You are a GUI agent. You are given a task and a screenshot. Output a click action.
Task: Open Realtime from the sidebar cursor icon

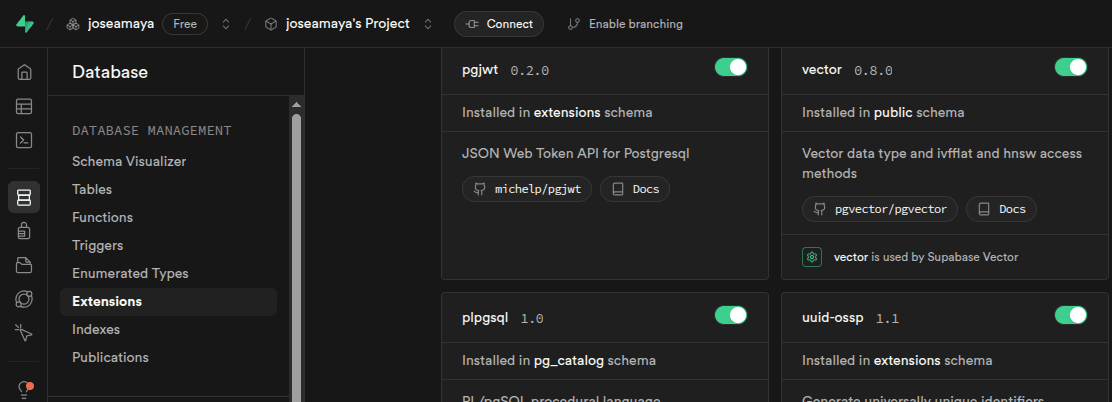[24, 332]
